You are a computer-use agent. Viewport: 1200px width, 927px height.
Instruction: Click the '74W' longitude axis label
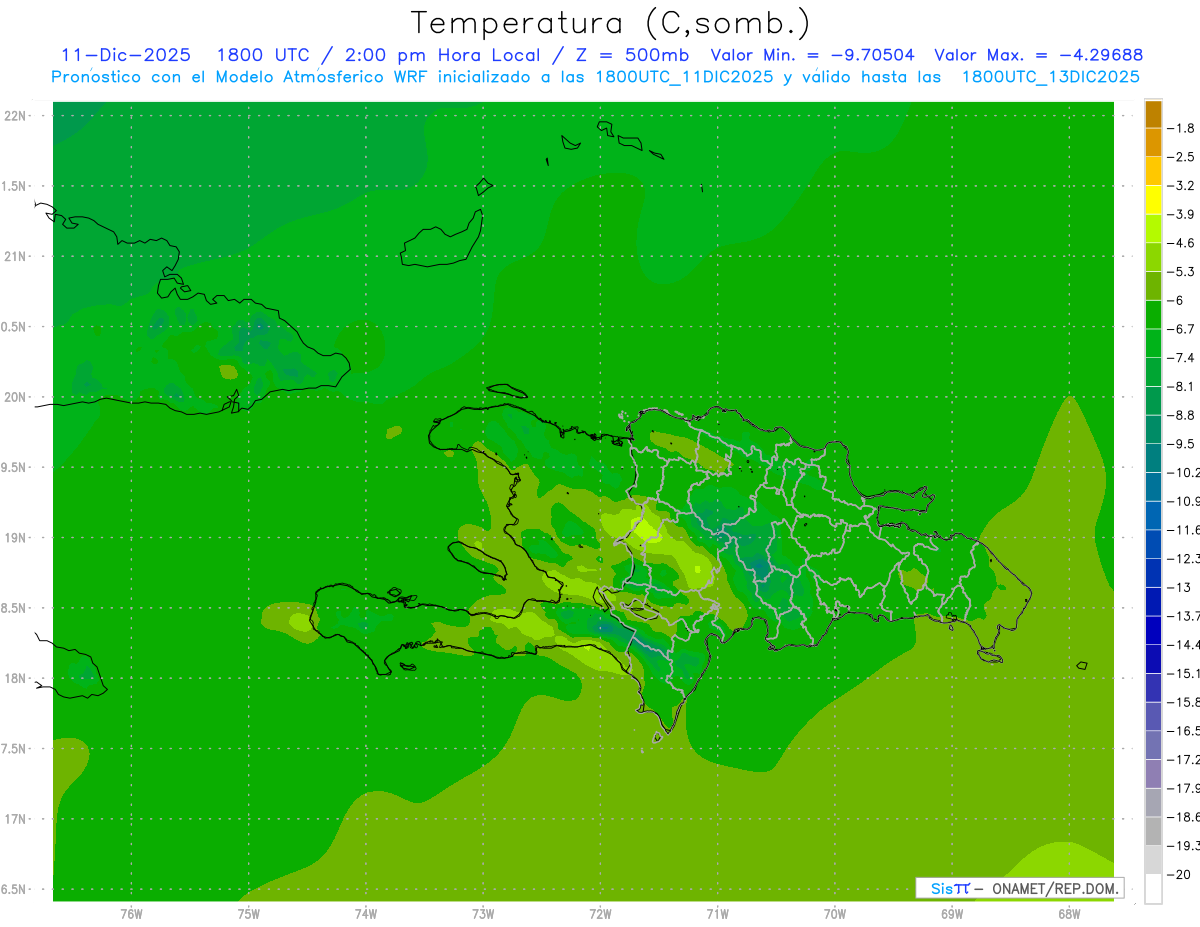366,913
